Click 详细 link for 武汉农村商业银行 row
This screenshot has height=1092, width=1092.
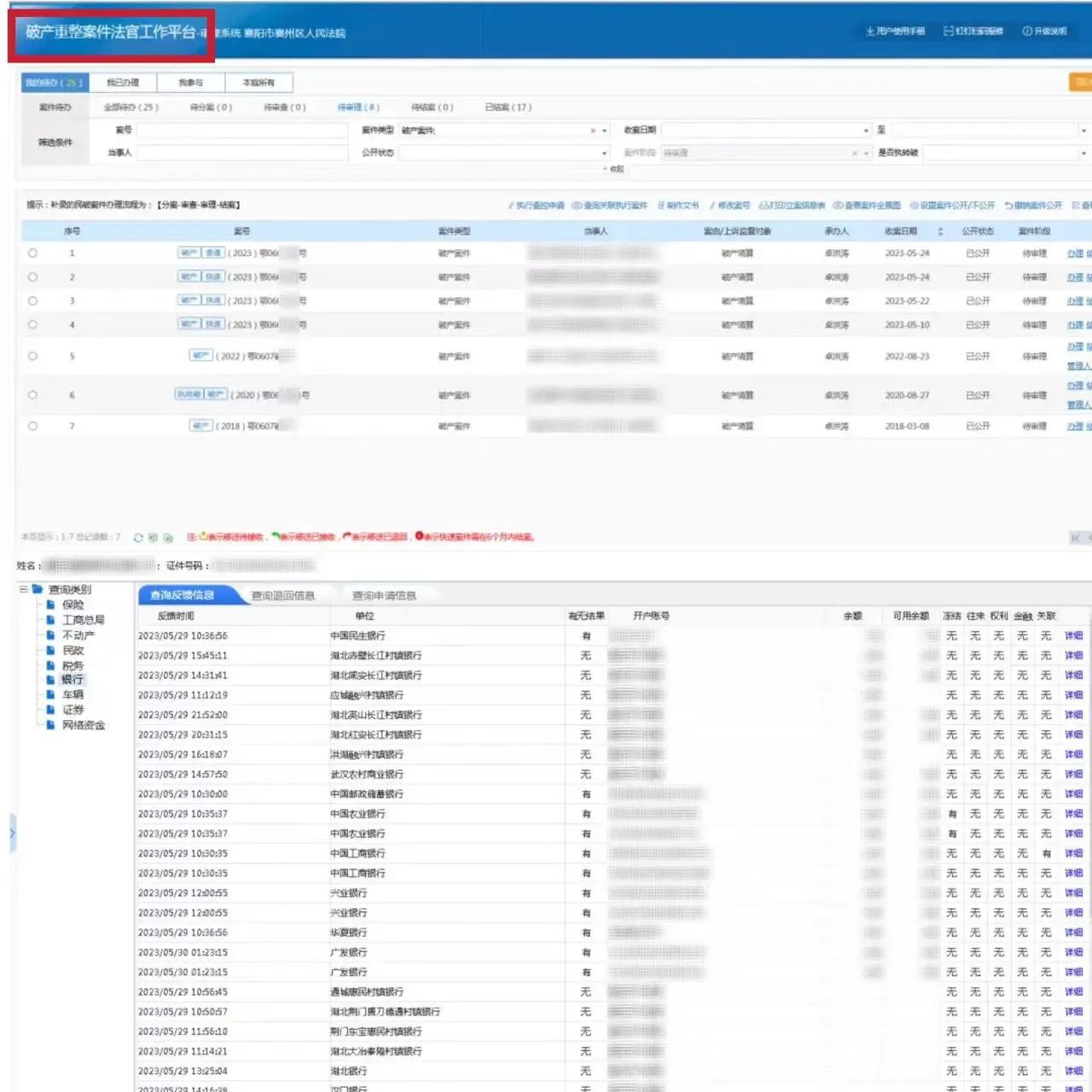[x=1073, y=775]
